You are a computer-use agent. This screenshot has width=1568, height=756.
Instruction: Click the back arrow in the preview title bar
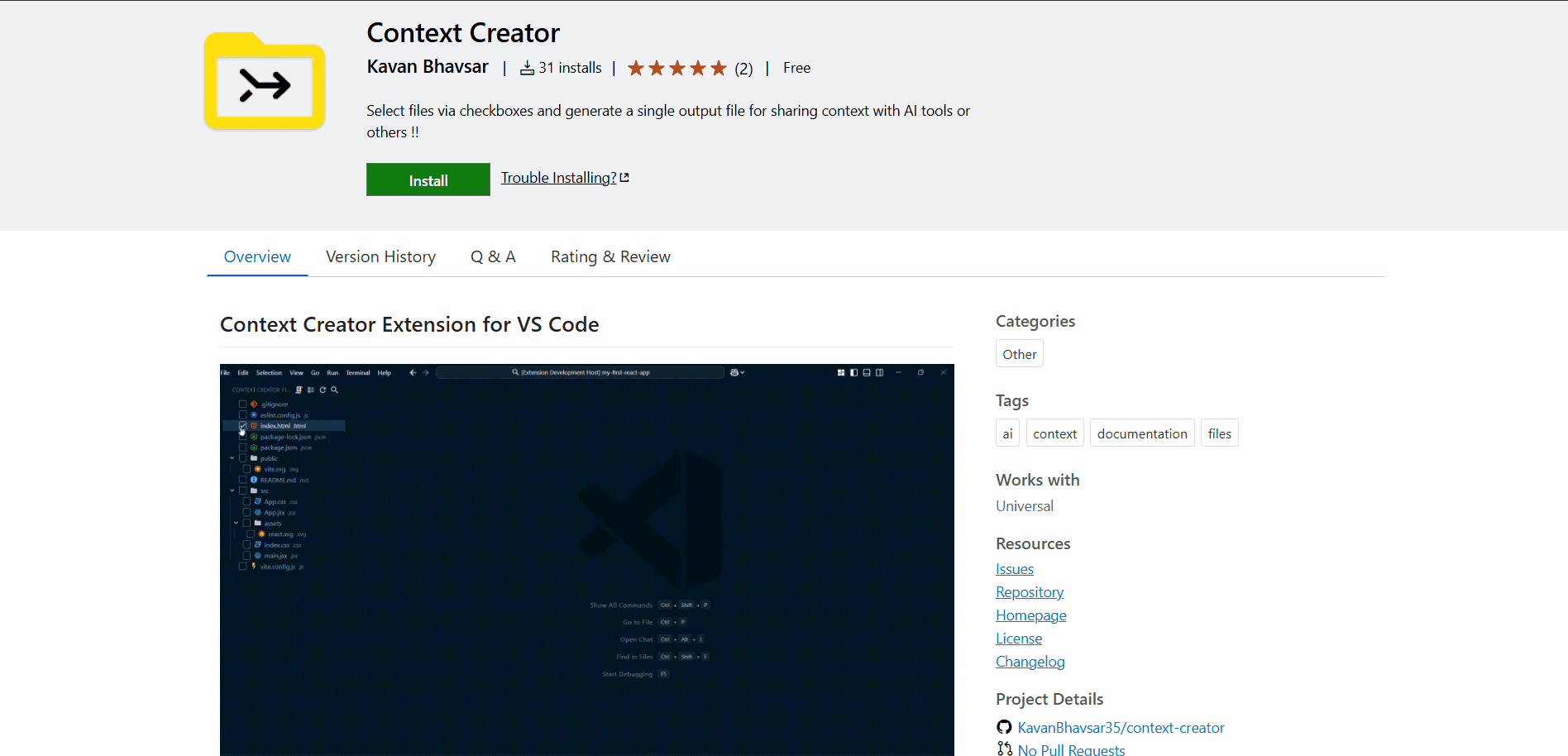413,372
